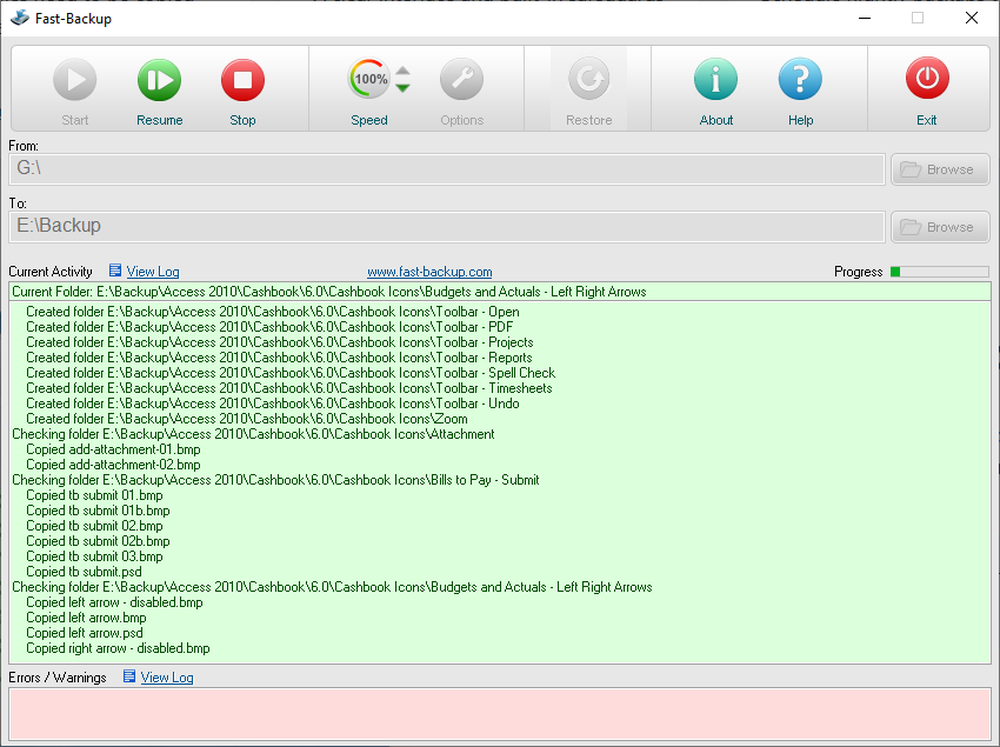This screenshot has width=1000, height=747.
Task: Browse for the From source folder
Action: [x=940, y=170]
